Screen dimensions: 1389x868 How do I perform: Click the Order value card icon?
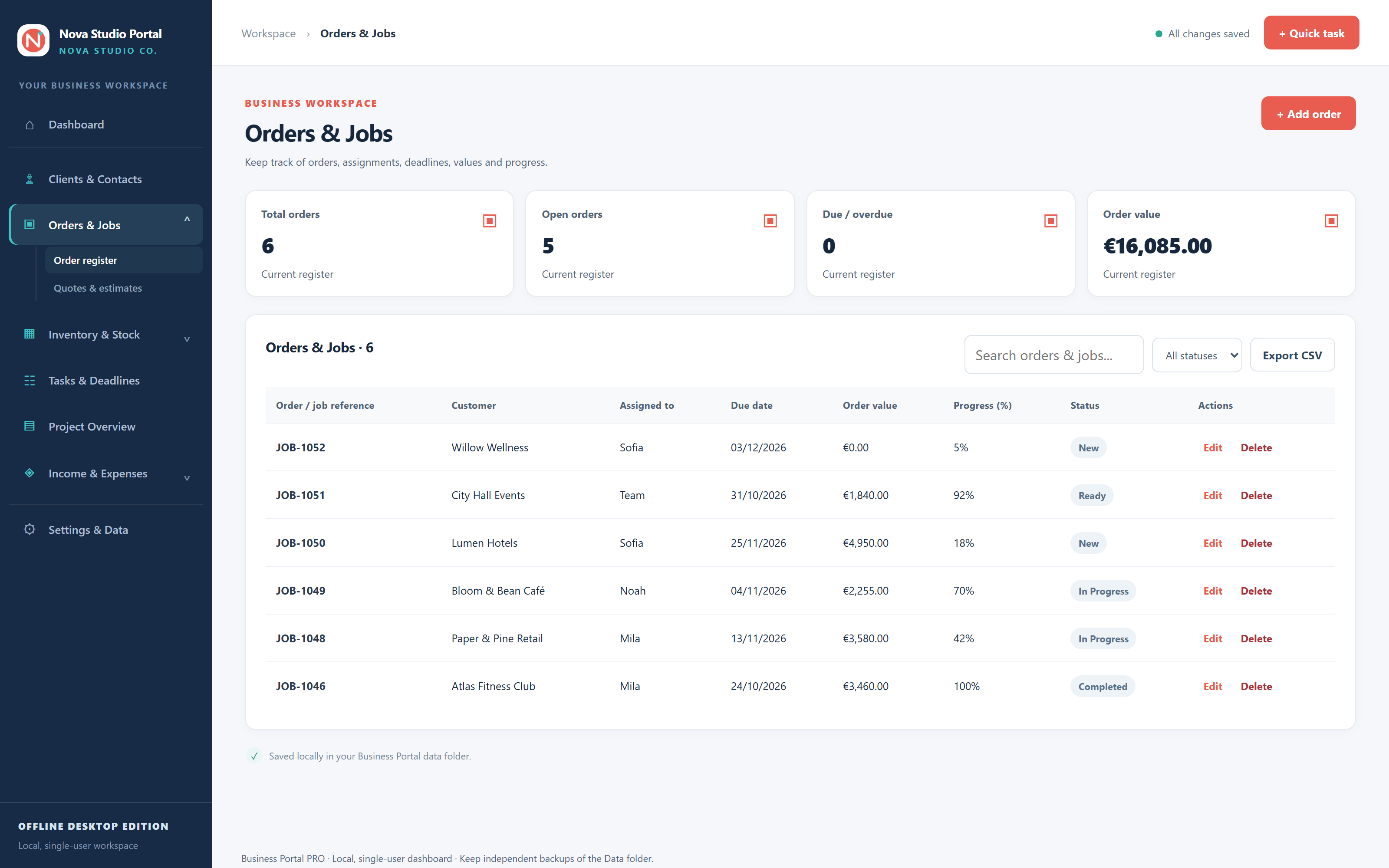tap(1332, 220)
